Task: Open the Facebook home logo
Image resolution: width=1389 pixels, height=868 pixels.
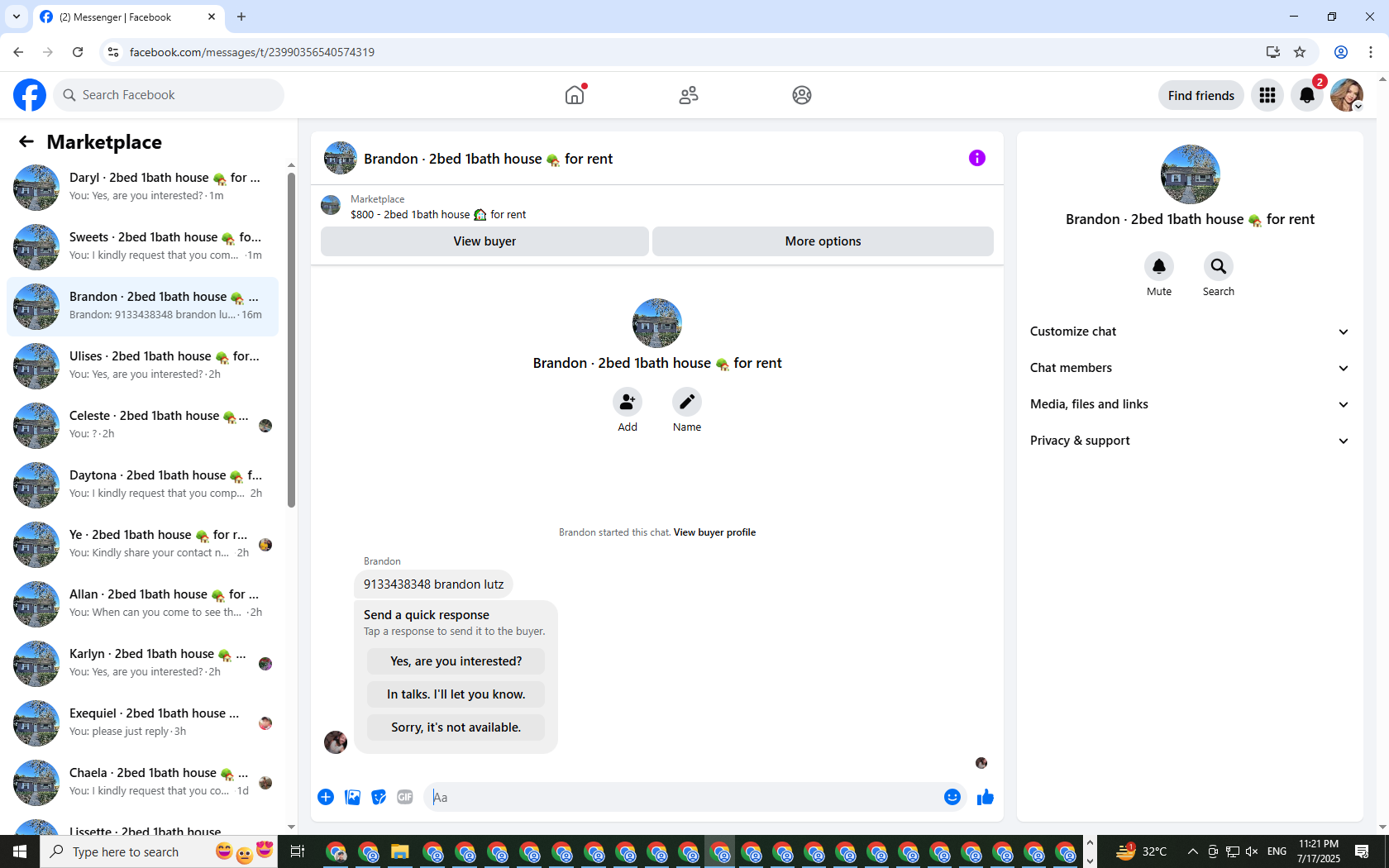Action: (30, 95)
